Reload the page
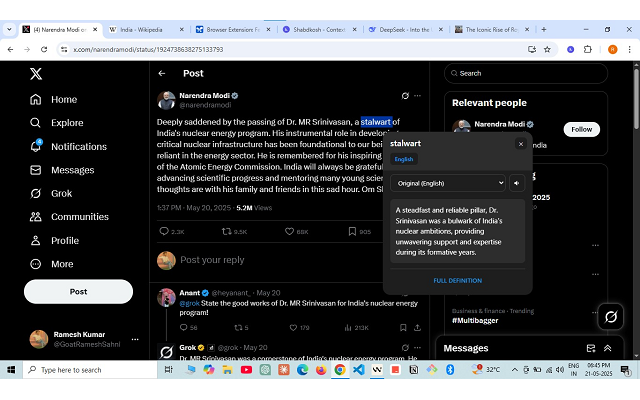This screenshot has height=400, width=640. pyautogui.click(x=44, y=49)
